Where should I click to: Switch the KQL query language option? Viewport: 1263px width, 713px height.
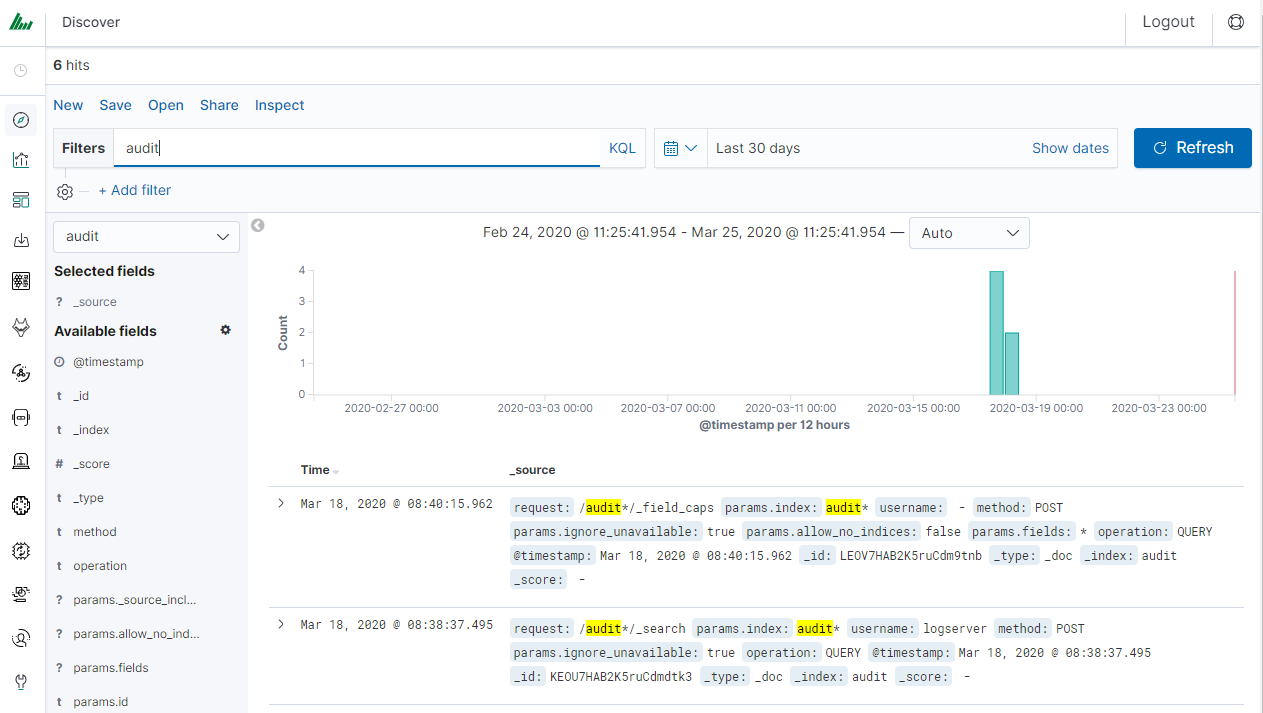(622, 148)
